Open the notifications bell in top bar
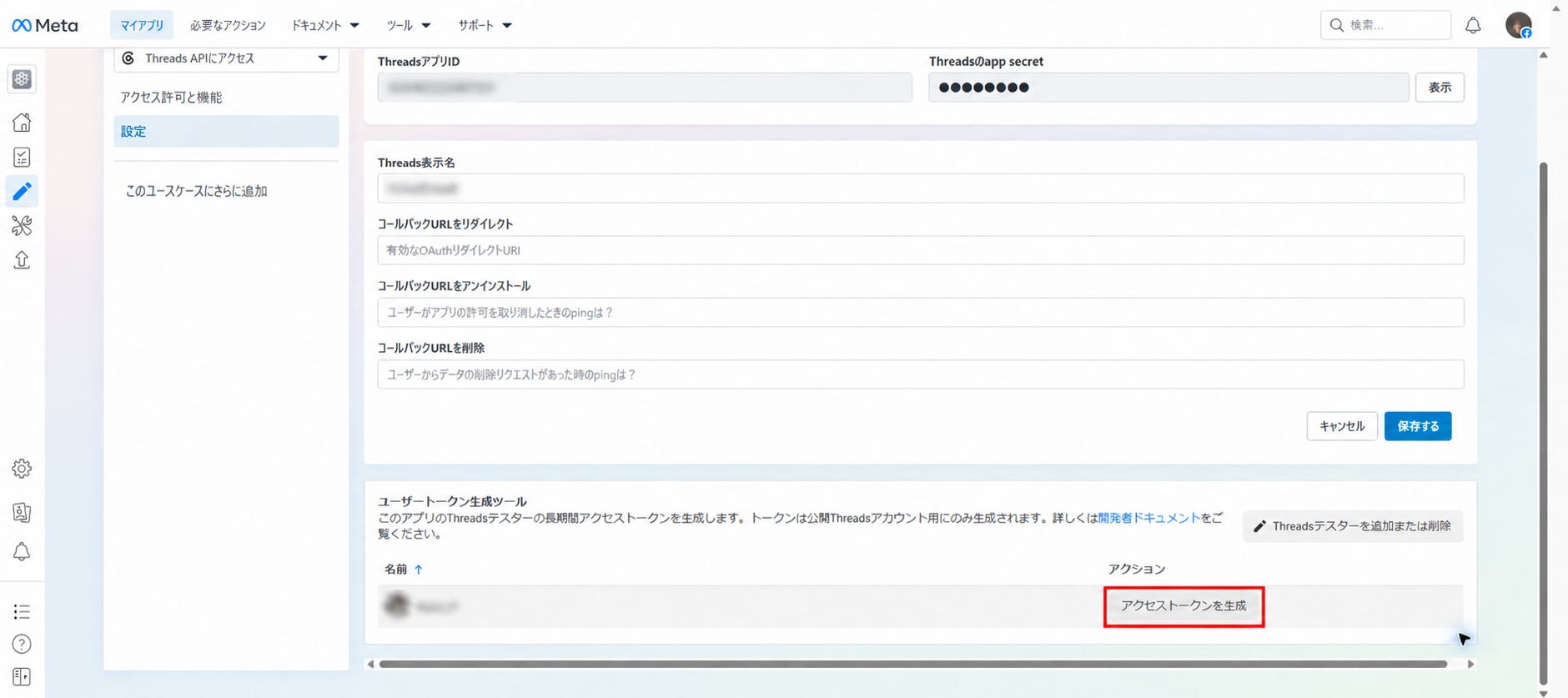 1473,25
